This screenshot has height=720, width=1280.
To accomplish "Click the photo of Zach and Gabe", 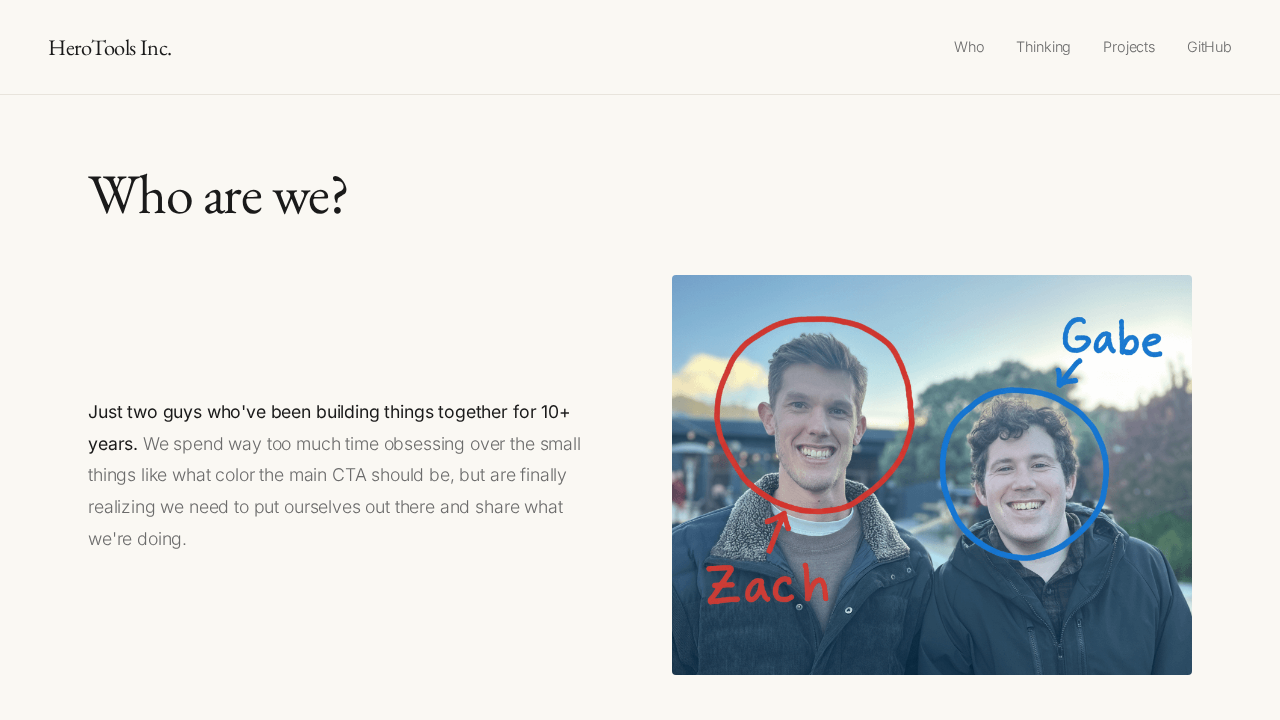I will tap(932, 475).
